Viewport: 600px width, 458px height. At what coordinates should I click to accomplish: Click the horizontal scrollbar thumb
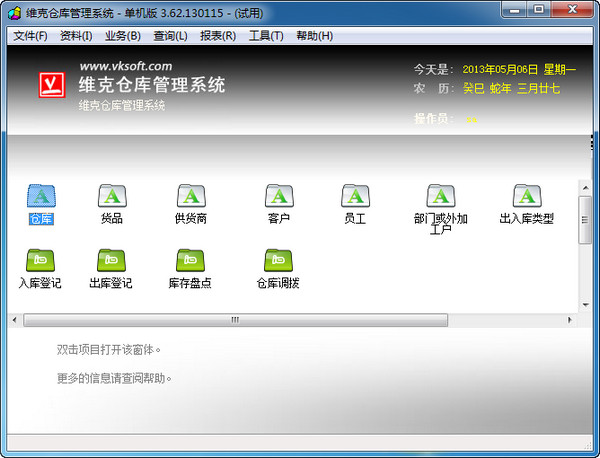(235, 320)
